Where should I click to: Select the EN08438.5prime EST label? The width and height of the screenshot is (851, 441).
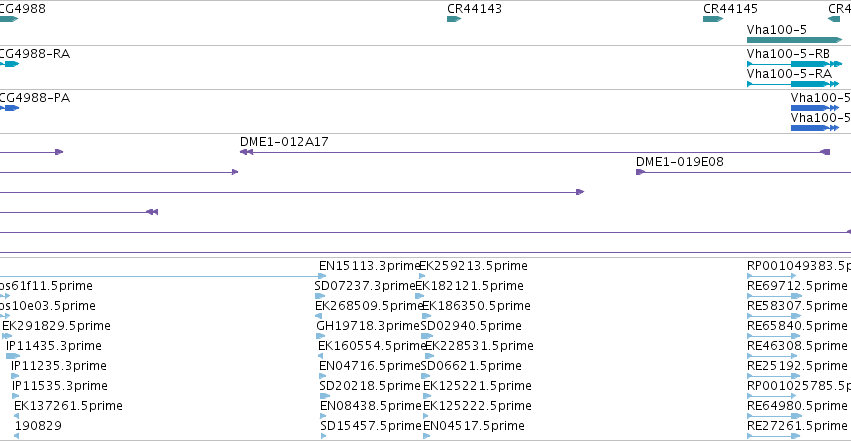coord(371,406)
